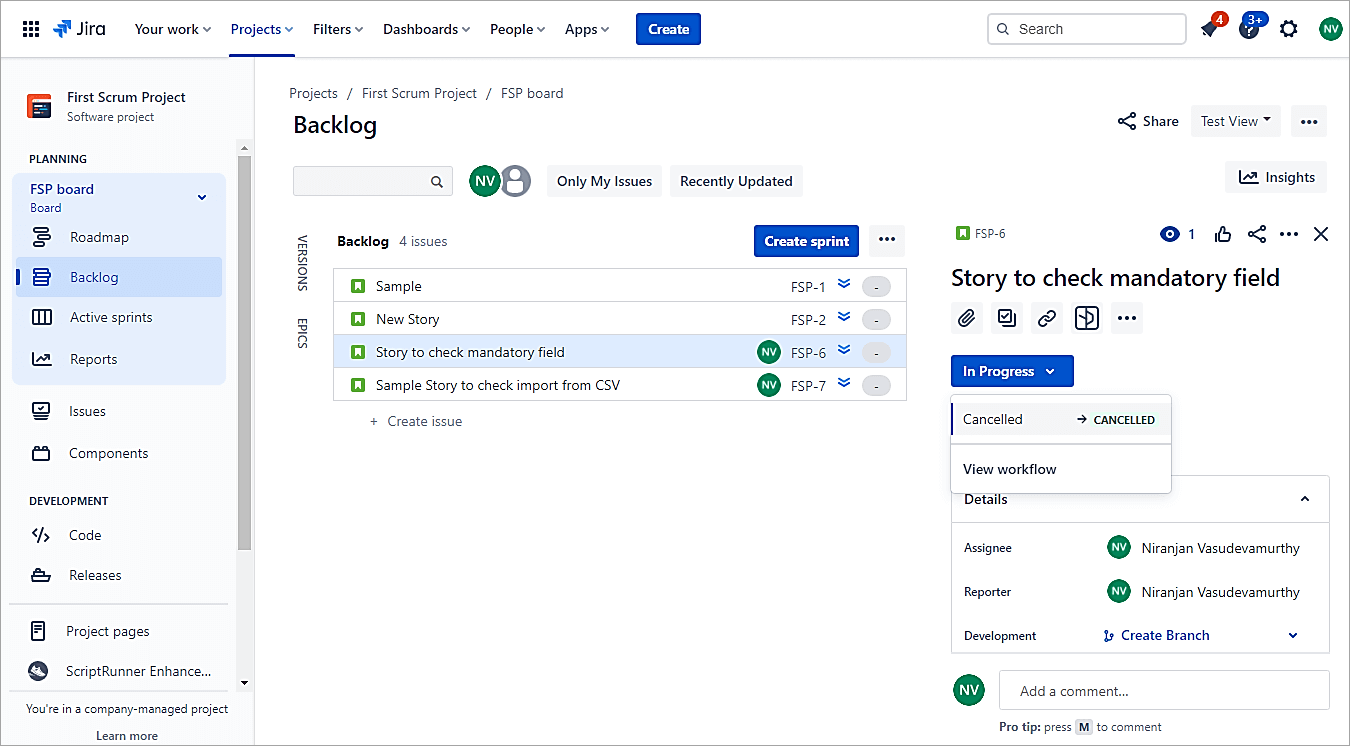Screen dimensions: 1350x746
Task: Click the add child issue icon
Action: [1006, 318]
